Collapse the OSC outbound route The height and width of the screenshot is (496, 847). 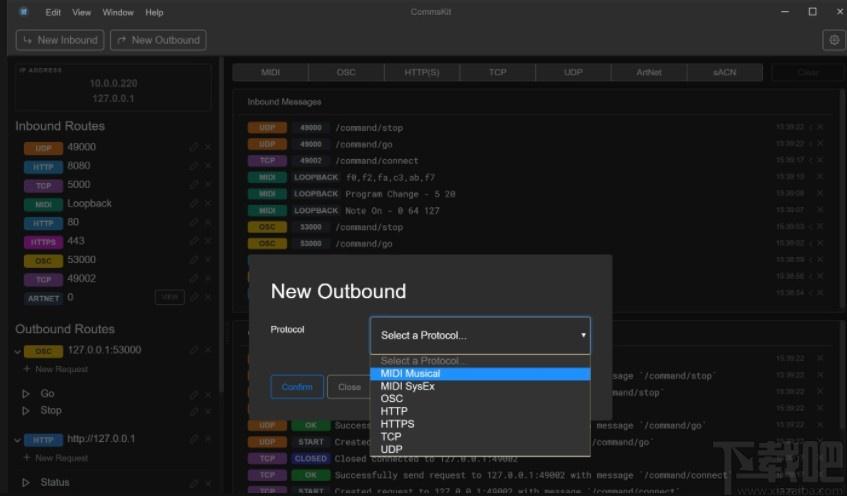[17, 351]
